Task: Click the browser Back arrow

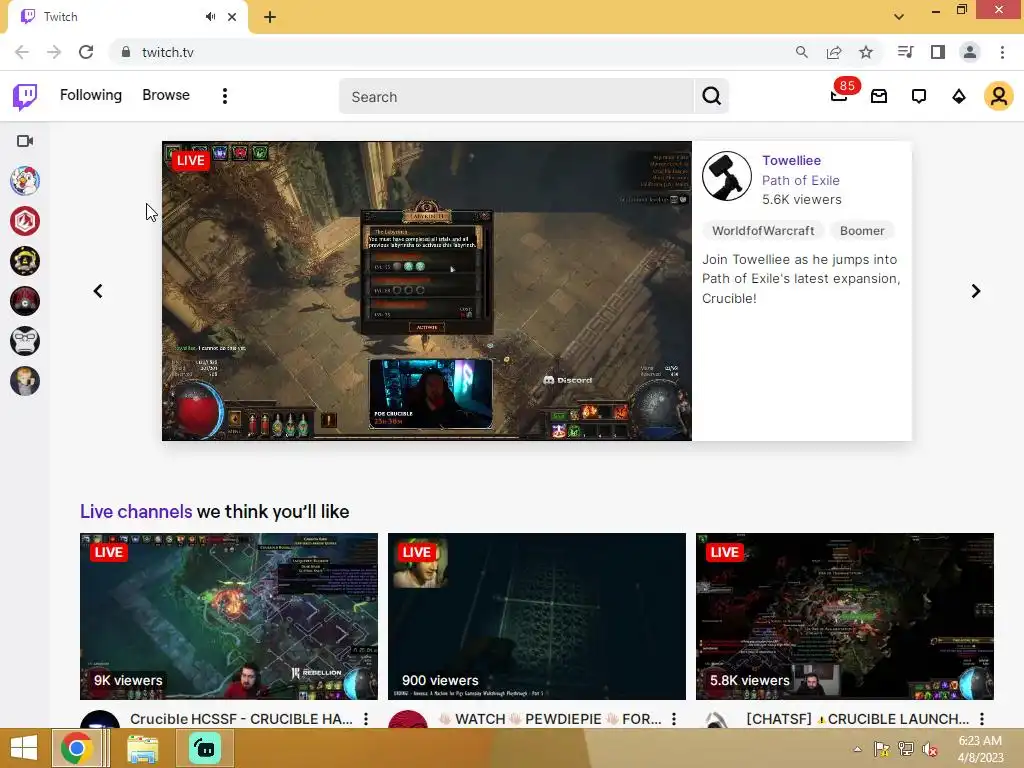Action: (x=22, y=52)
